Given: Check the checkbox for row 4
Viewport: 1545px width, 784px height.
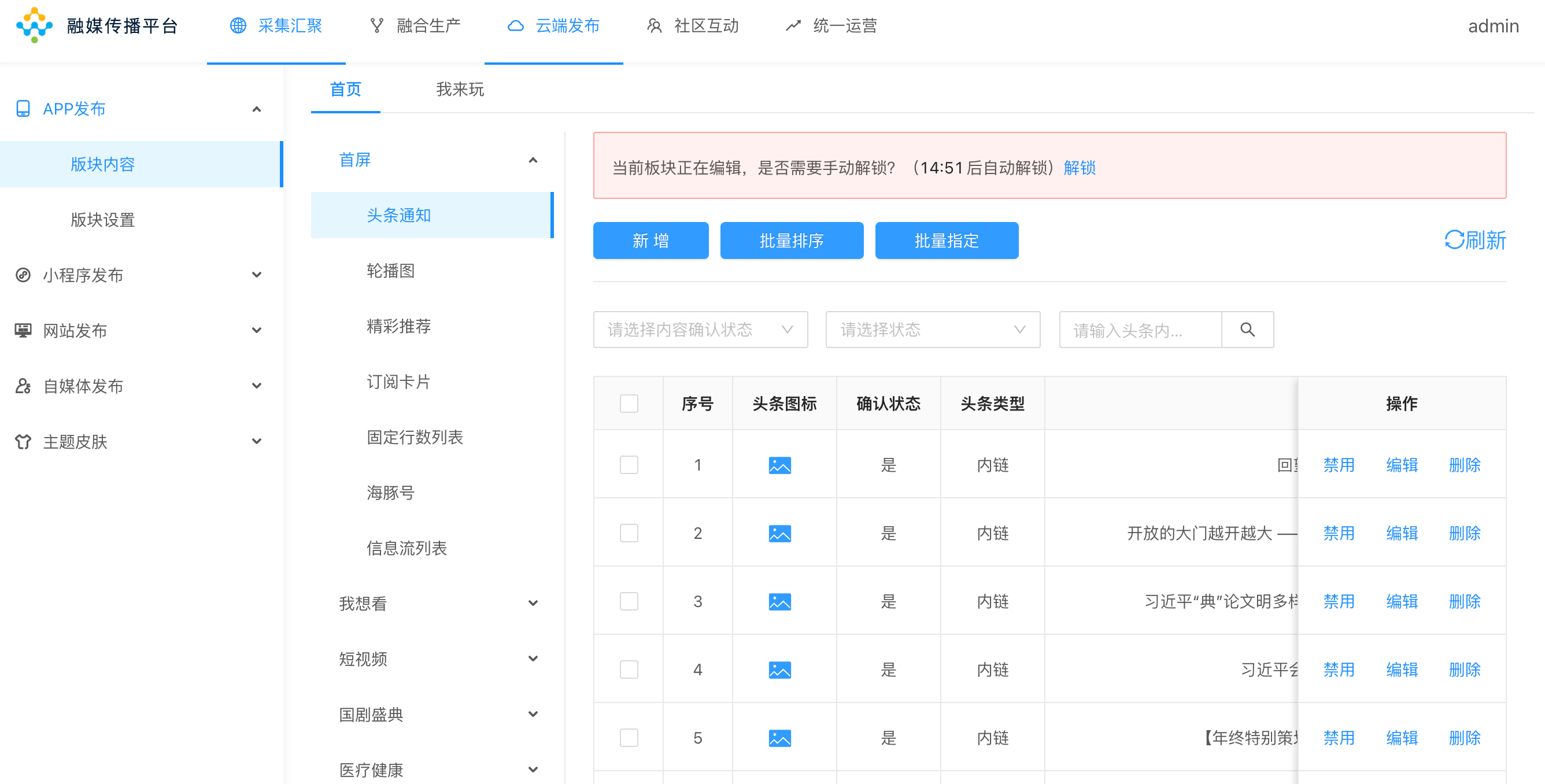Looking at the screenshot, I should [x=629, y=670].
